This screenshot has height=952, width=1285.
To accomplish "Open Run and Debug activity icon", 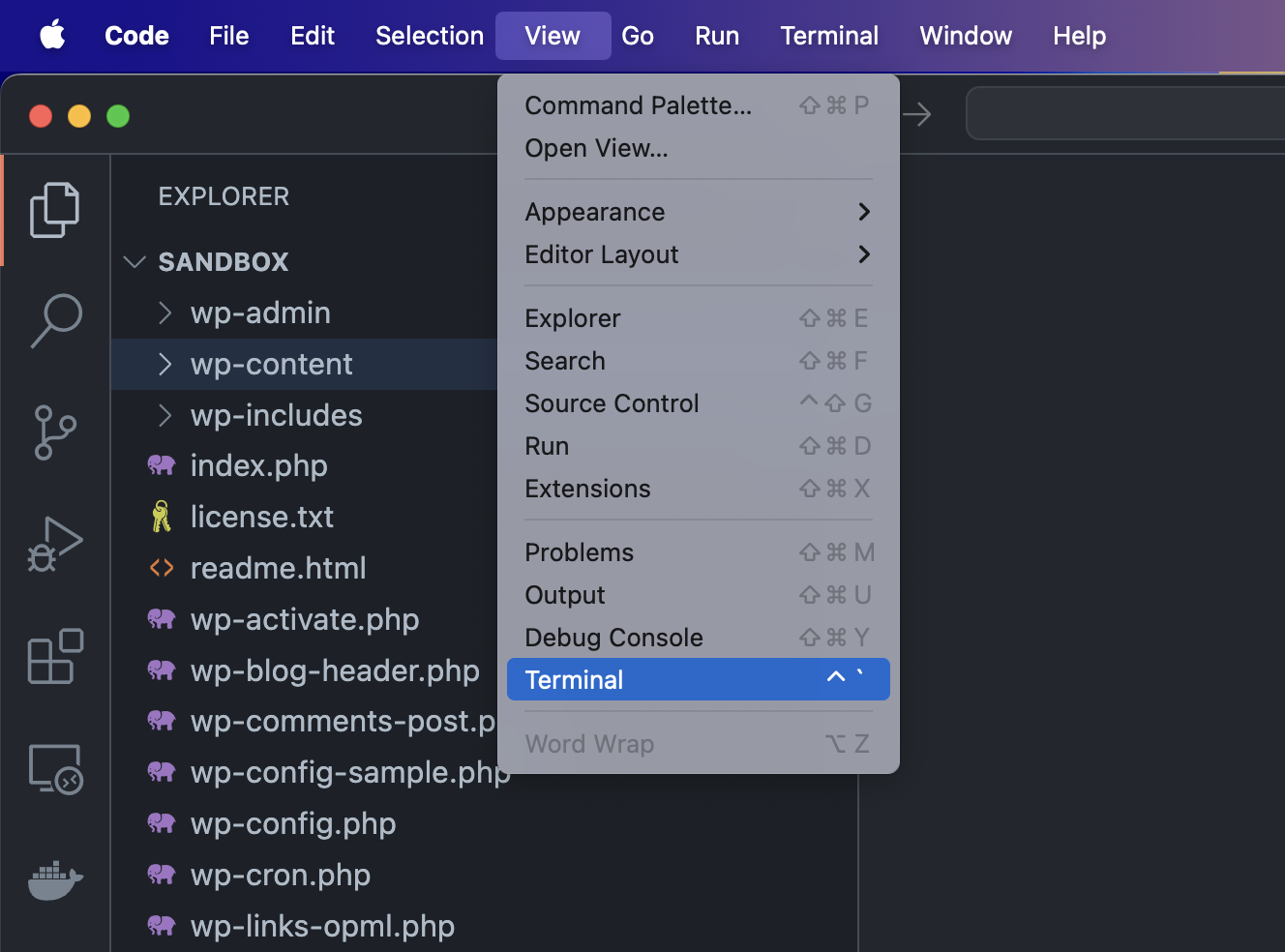I will tap(55, 544).
